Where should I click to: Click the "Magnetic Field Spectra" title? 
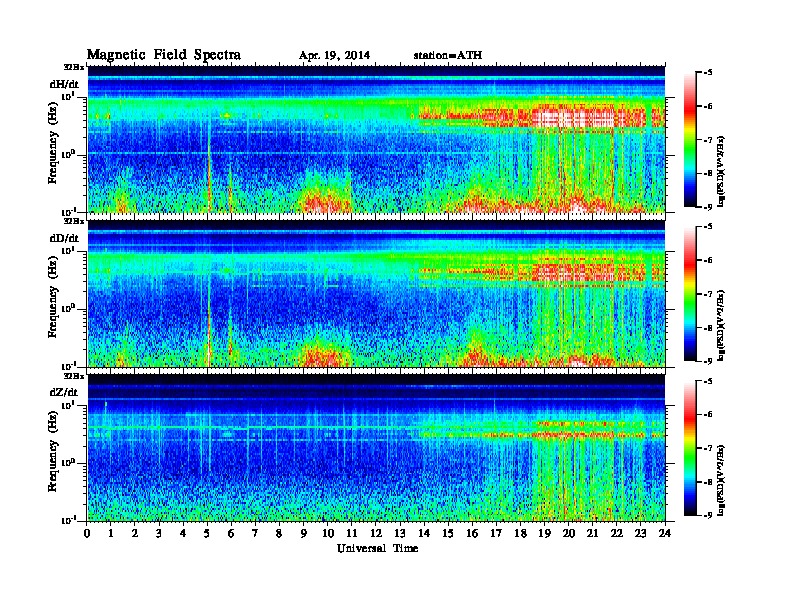click(164, 55)
